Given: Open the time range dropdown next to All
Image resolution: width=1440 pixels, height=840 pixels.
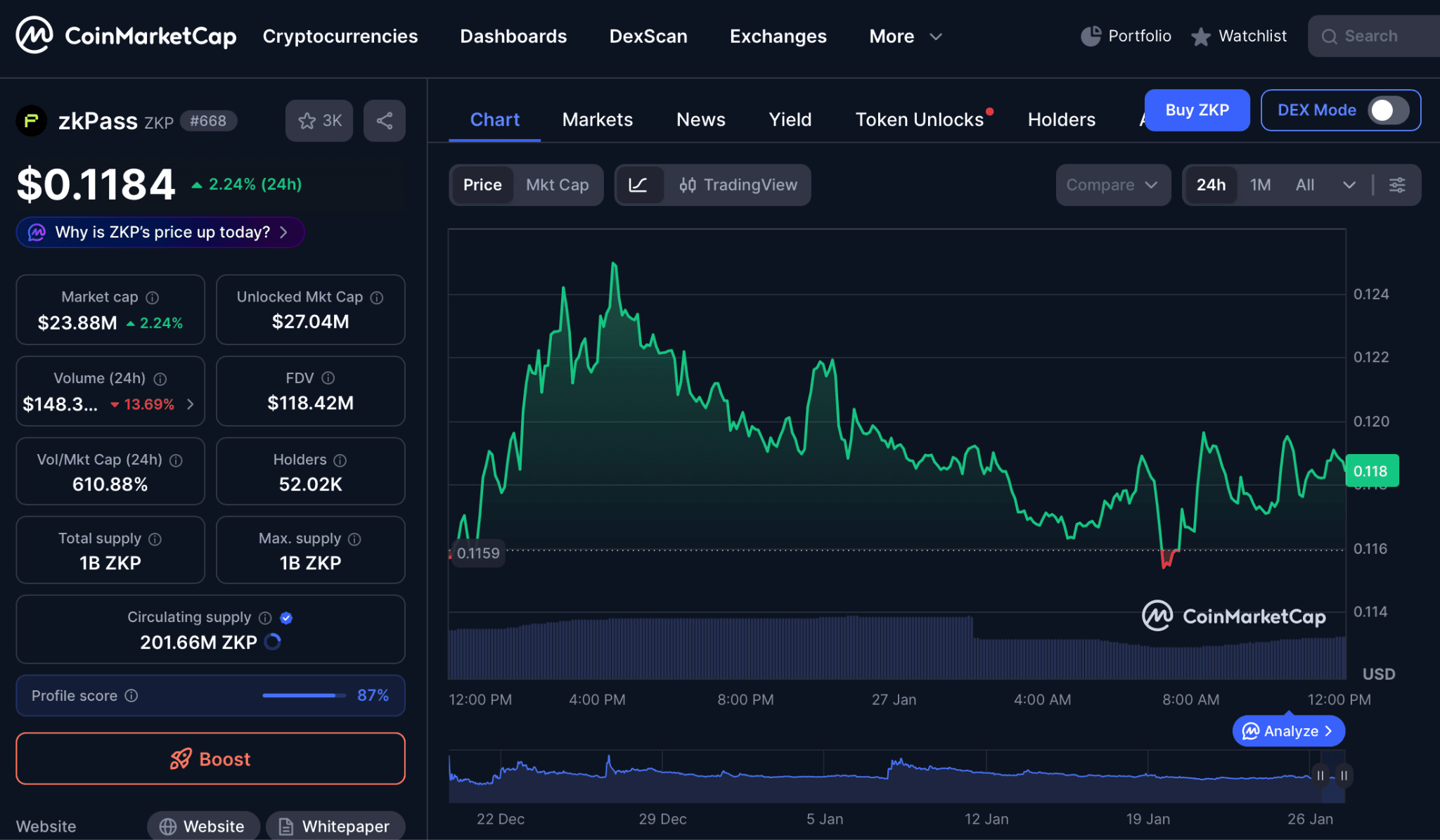Looking at the screenshot, I should tap(1349, 185).
